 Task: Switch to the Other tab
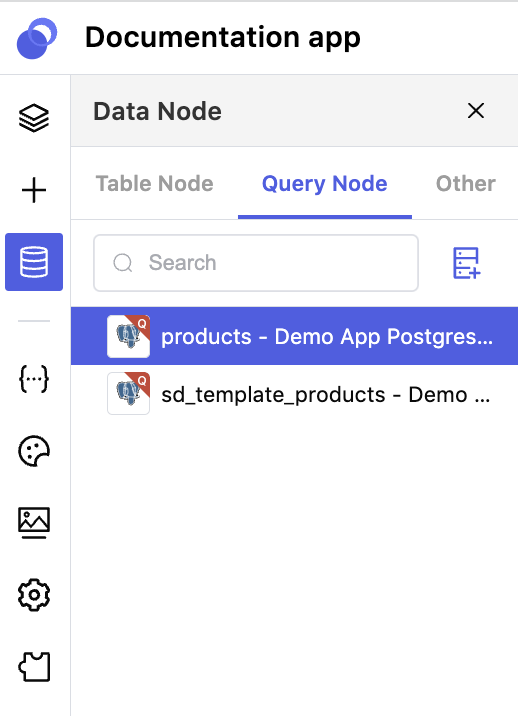465,184
